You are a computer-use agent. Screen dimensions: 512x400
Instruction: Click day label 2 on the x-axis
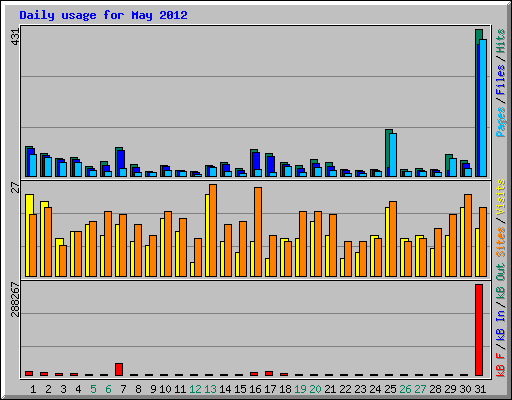[x=48, y=389]
